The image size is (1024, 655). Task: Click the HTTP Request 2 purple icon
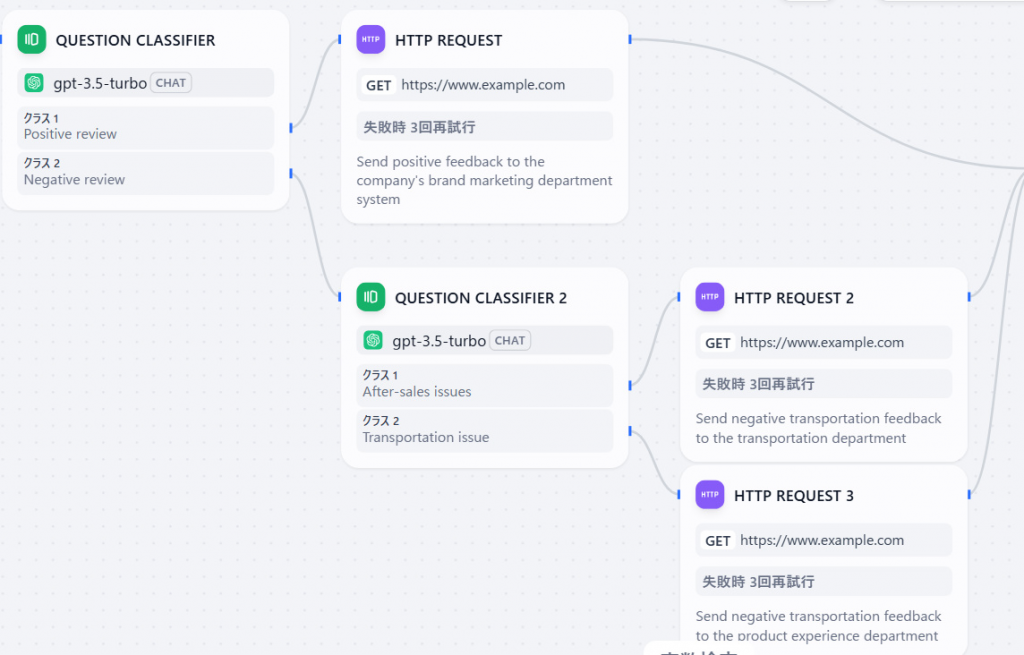tap(710, 297)
